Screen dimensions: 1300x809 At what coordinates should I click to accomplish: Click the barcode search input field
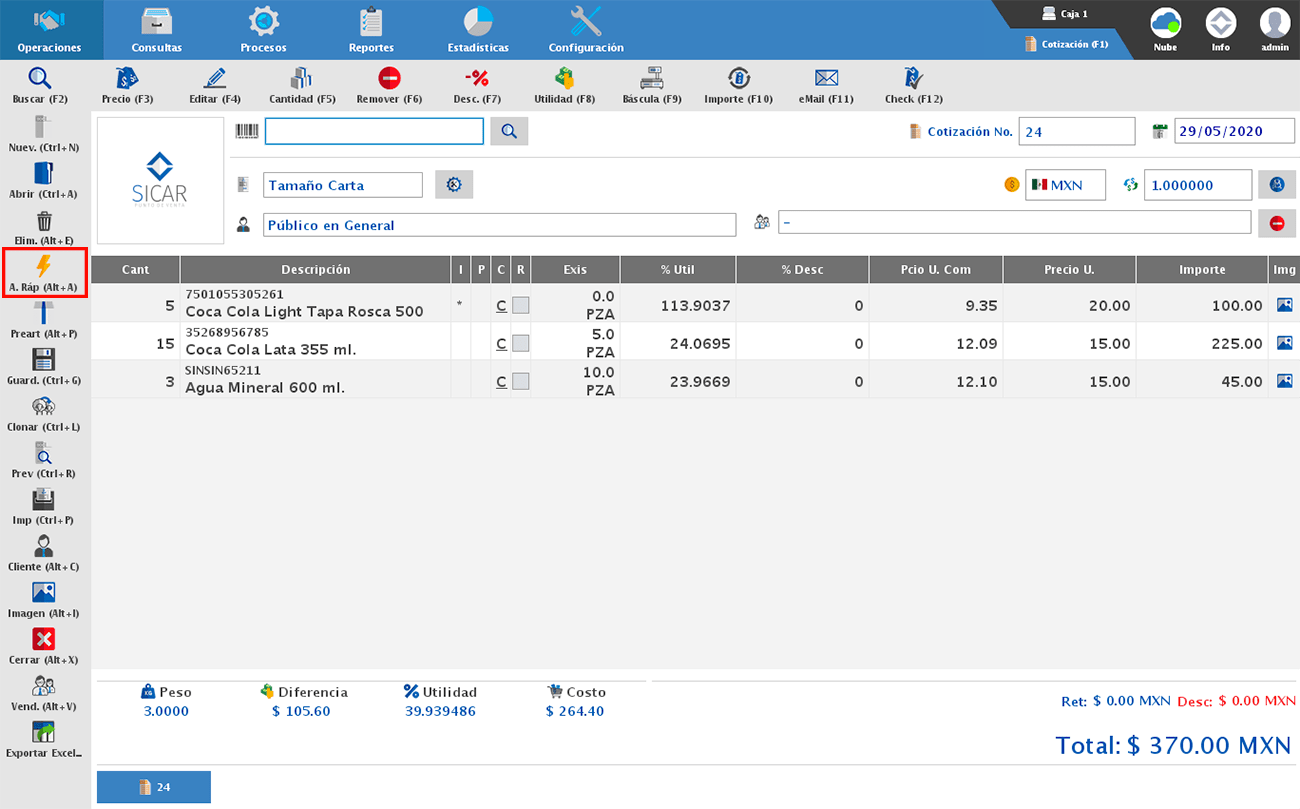pyautogui.click(x=374, y=131)
